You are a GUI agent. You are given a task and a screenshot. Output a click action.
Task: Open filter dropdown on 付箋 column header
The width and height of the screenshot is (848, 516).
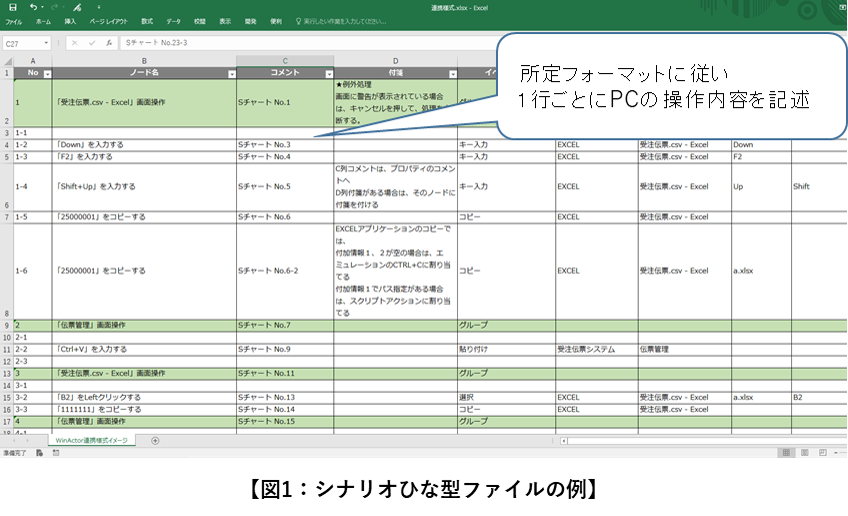453,74
